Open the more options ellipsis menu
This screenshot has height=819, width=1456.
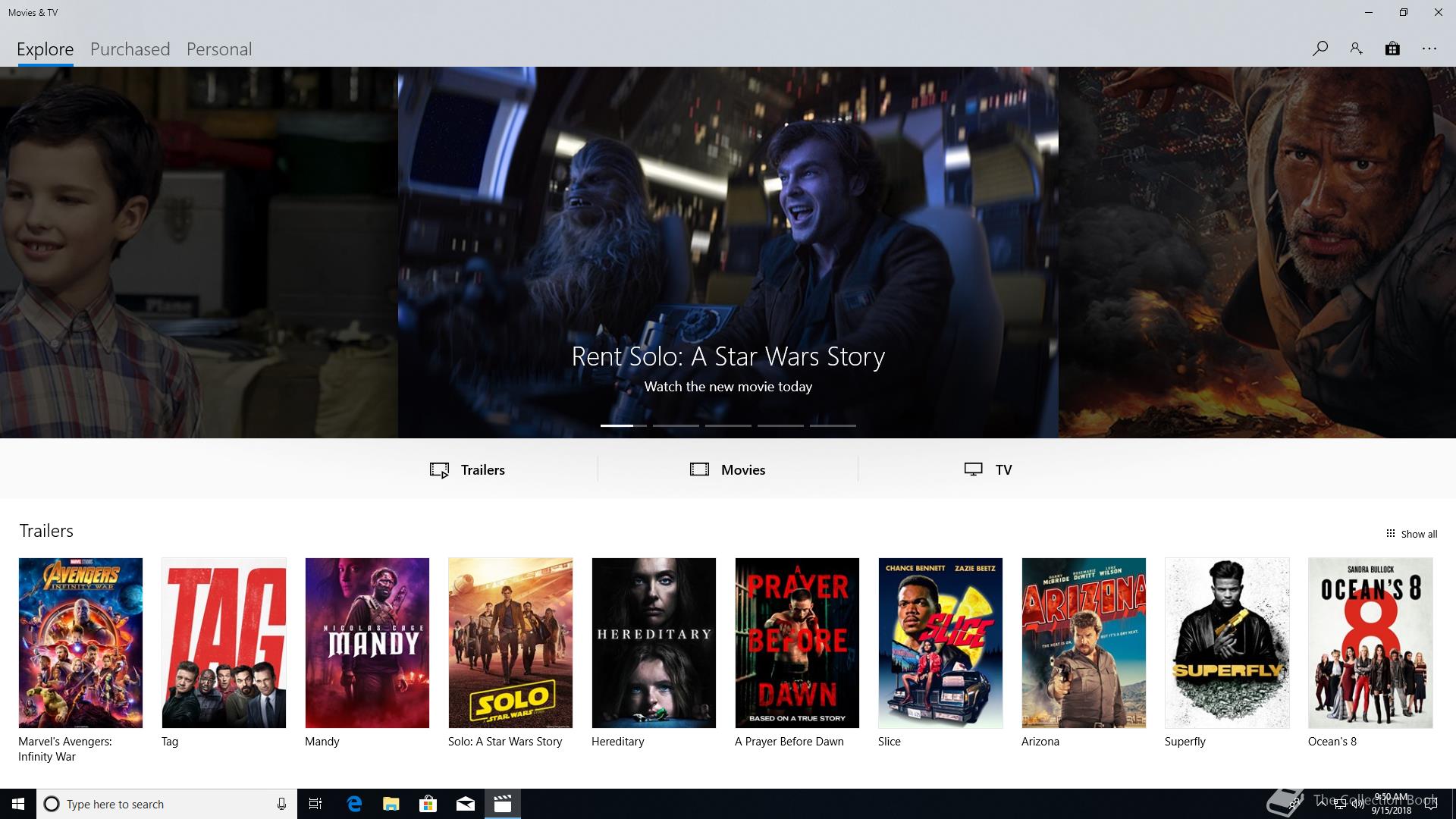point(1429,49)
